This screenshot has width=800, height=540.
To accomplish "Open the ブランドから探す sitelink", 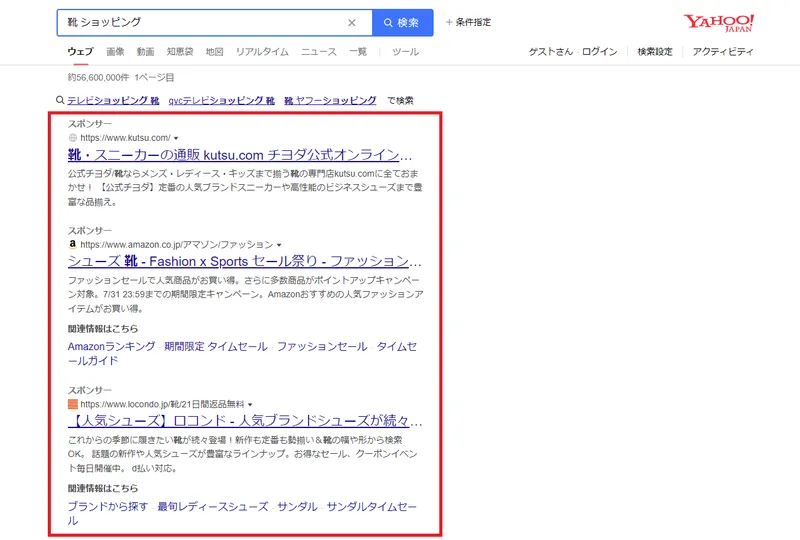I will click(108, 506).
